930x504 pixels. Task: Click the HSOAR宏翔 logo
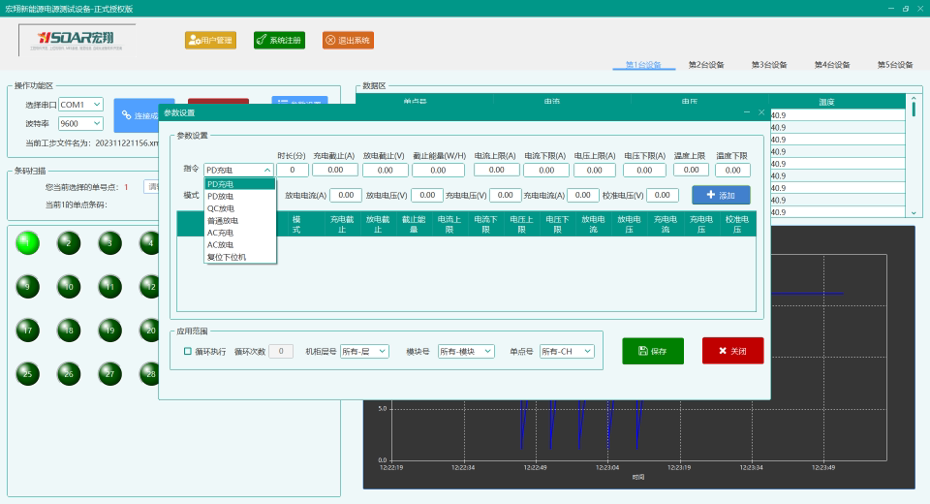[77, 40]
